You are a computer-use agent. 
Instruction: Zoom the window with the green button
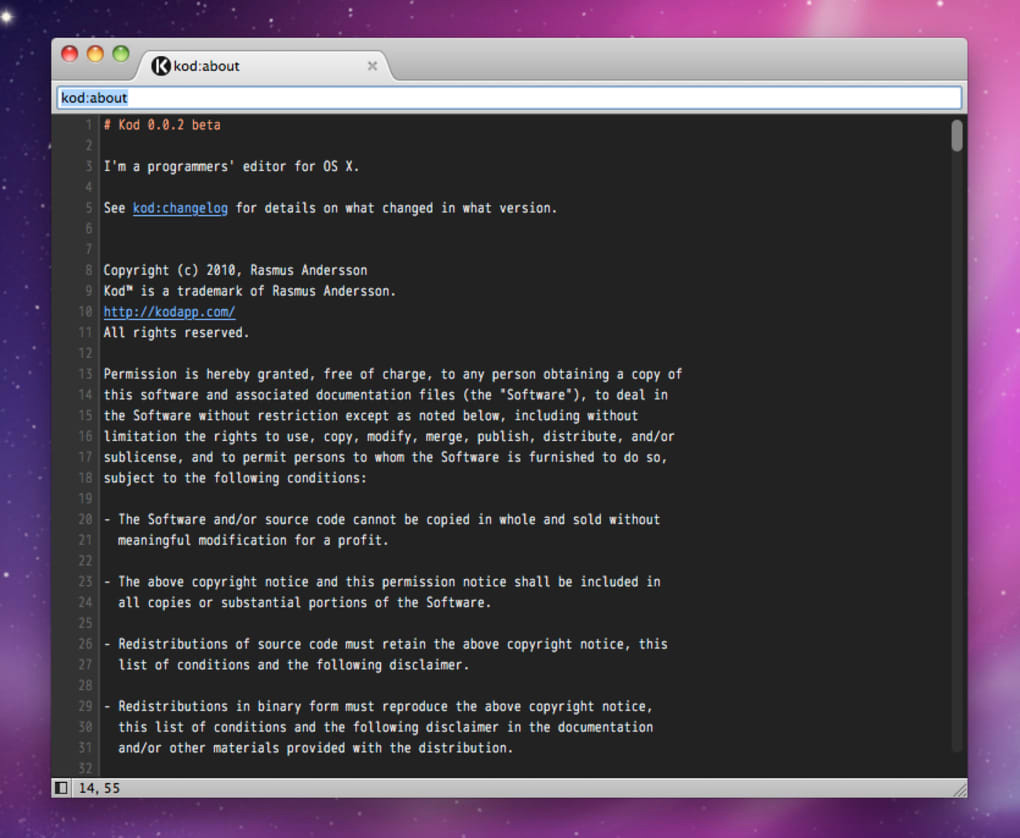tap(120, 53)
